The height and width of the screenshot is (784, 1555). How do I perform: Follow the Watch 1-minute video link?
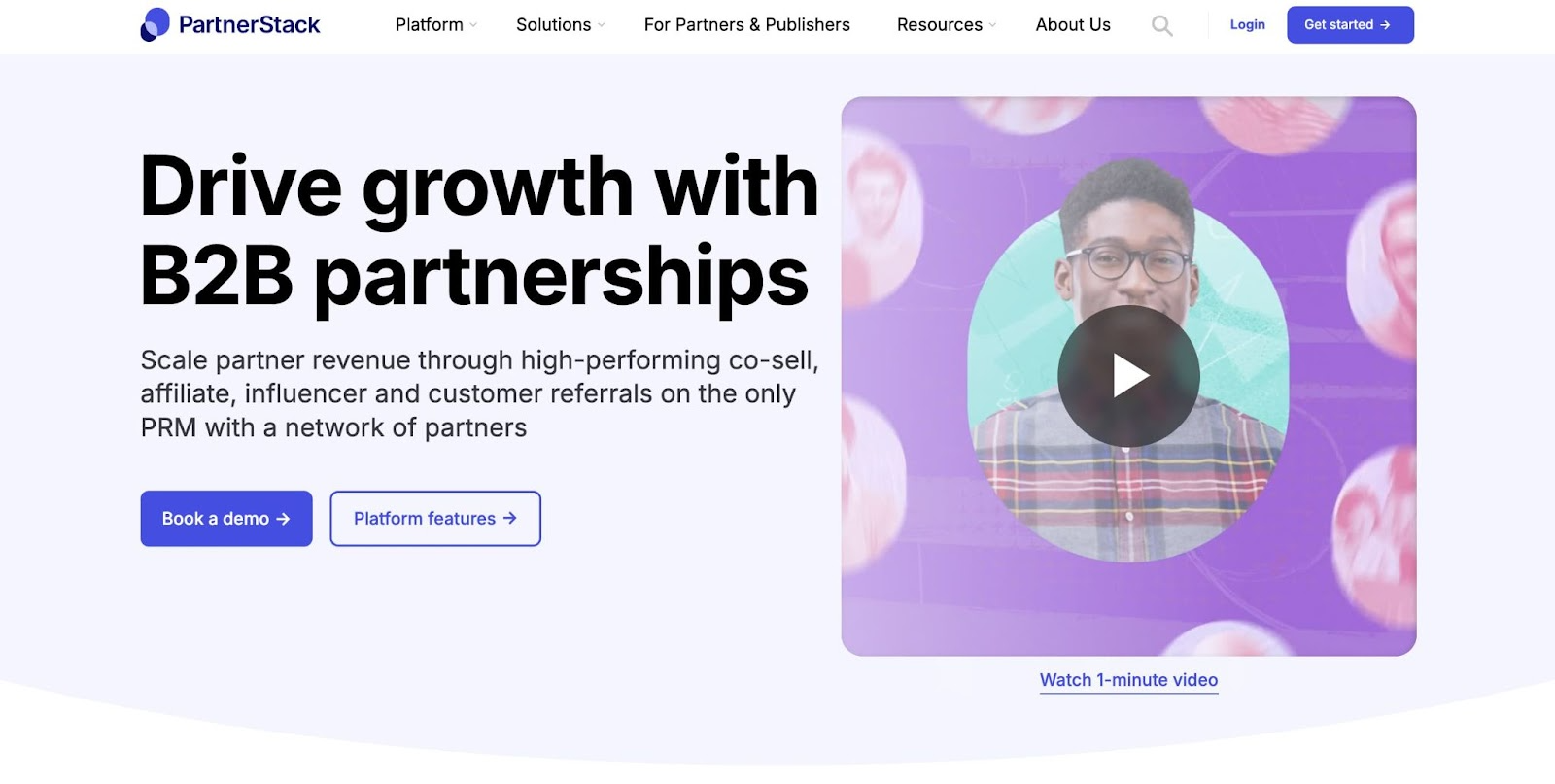1128,680
